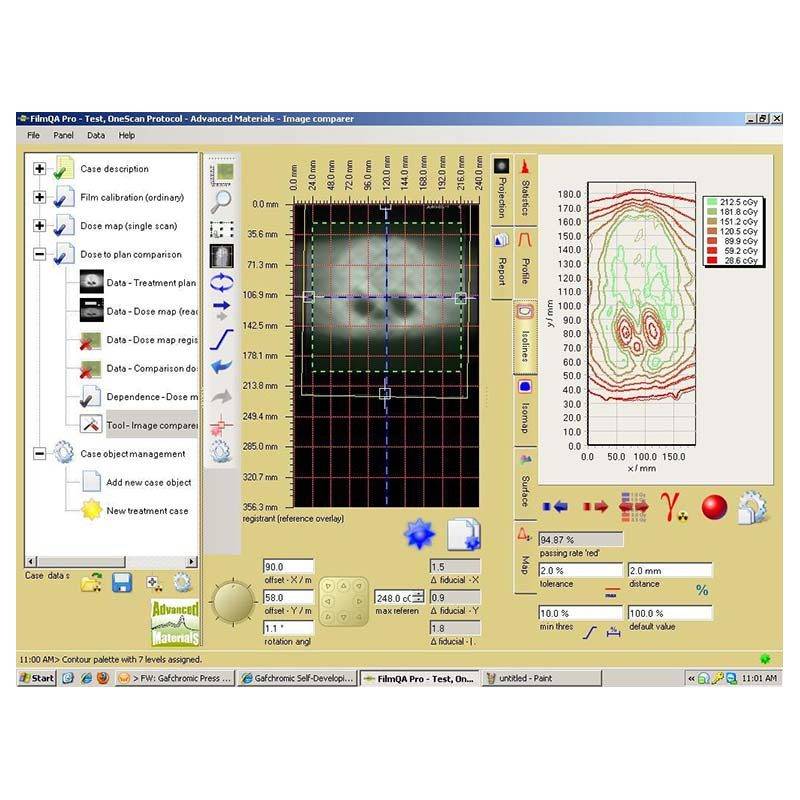Run the gamma analysis icon
The width and height of the screenshot is (800, 800).
click(673, 507)
